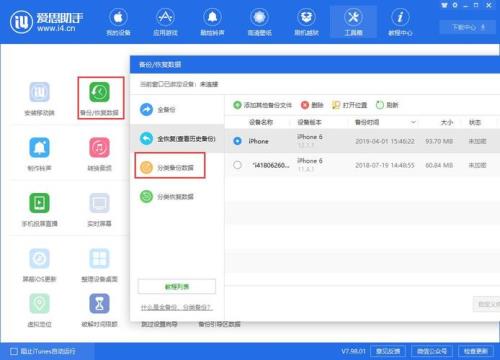Click the 微信公众号 WeChat account button

click(432, 351)
